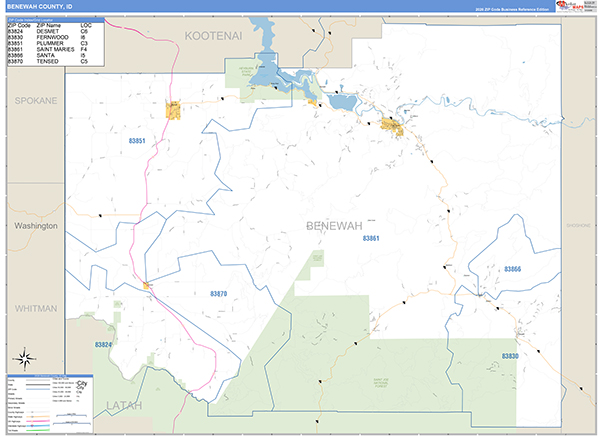Click the small yellow Tensed city marker

146,286
